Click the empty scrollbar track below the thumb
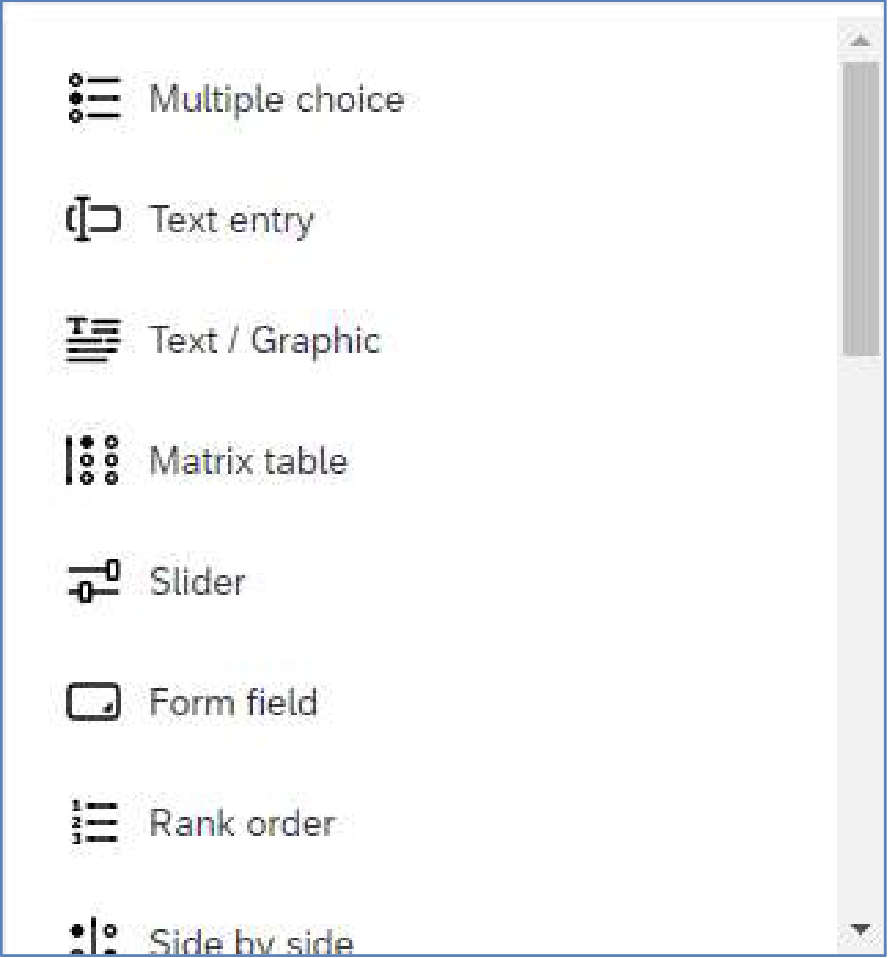This screenshot has height=958, width=892. pyautogui.click(x=860, y=635)
